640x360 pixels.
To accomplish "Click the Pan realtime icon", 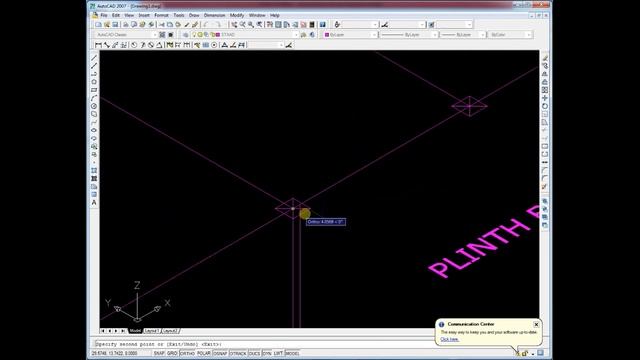I will pos(234,25).
